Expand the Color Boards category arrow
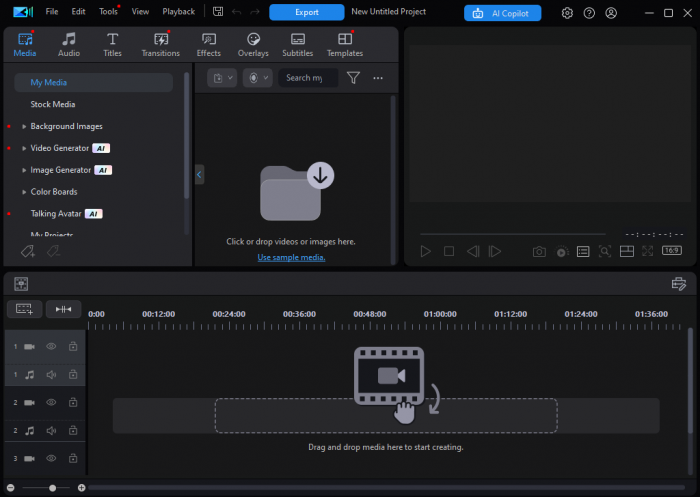The image size is (700, 497). [24, 192]
